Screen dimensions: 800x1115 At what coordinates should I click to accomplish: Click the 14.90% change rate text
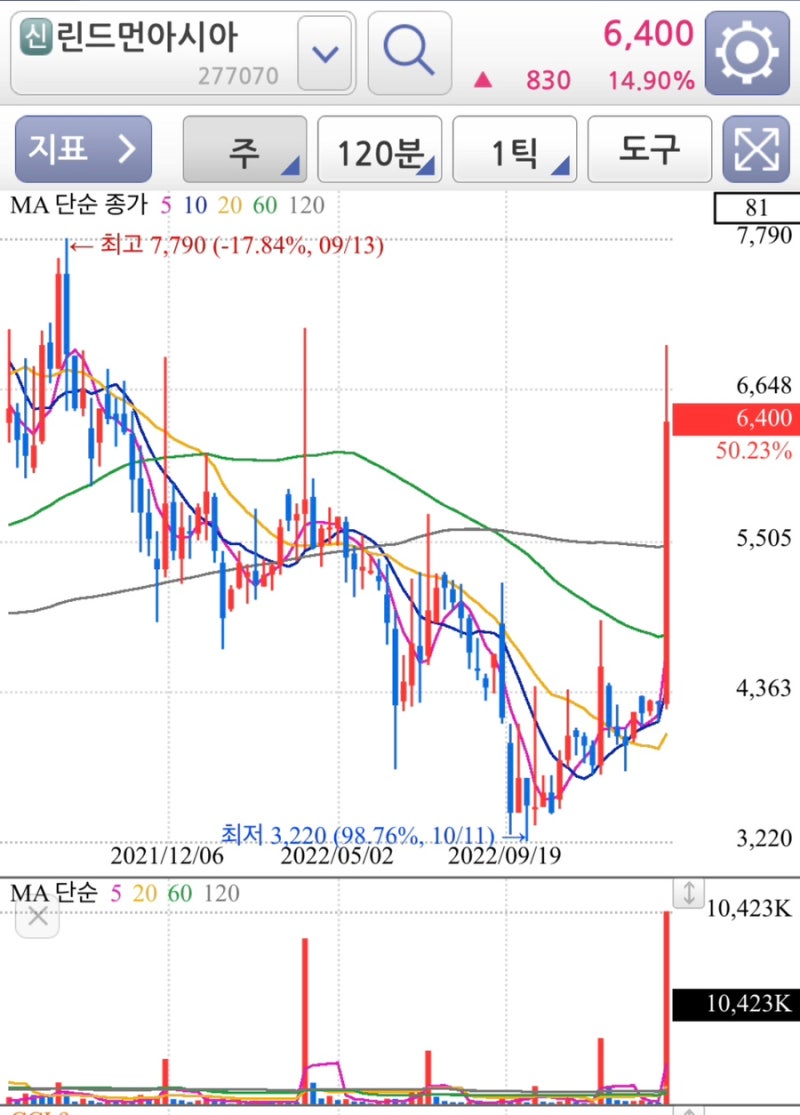point(651,80)
